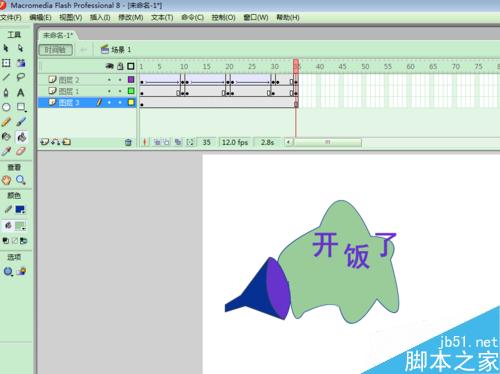Select the Line tool

(x=6, y=77)
